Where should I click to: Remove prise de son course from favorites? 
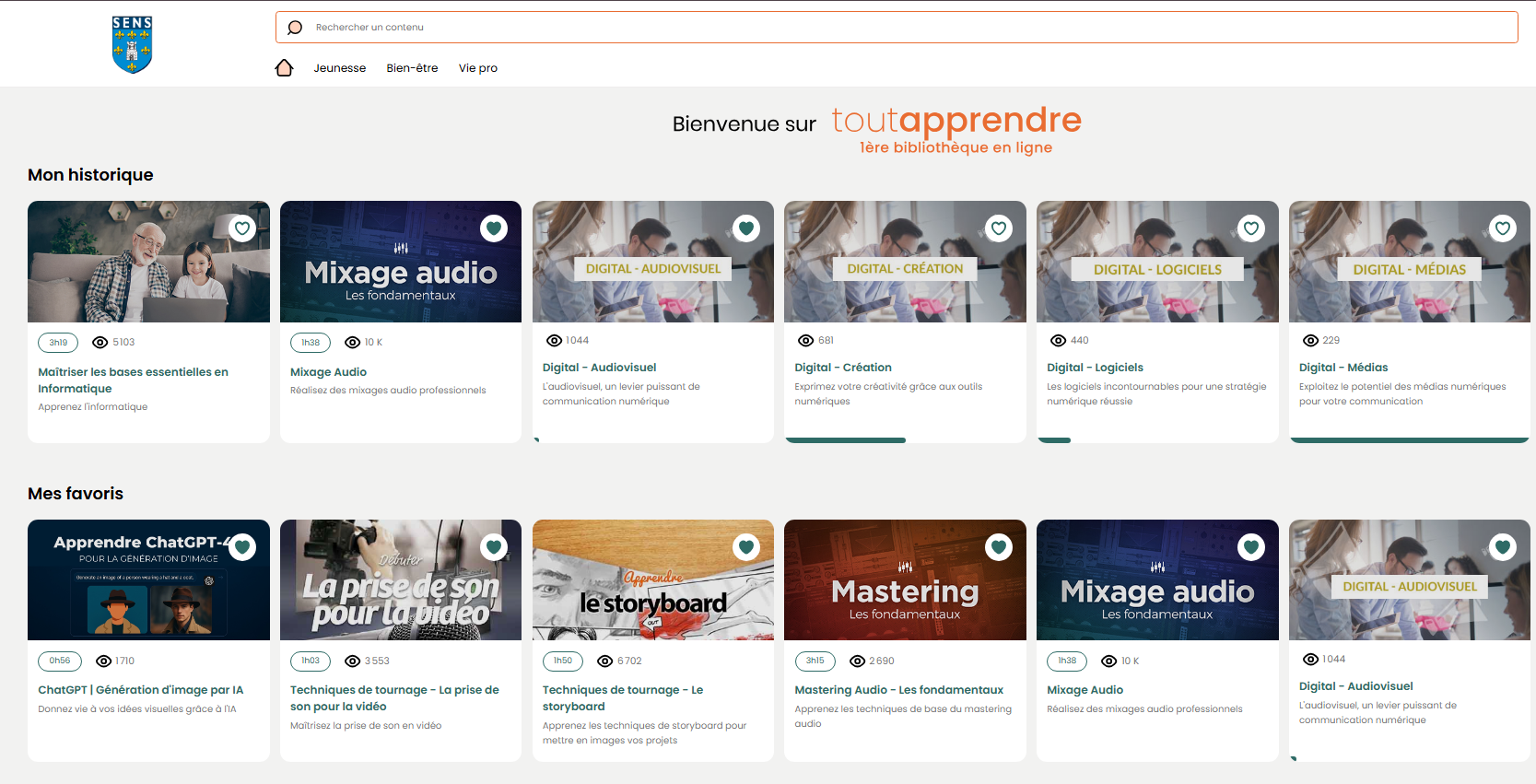point(494,547)
